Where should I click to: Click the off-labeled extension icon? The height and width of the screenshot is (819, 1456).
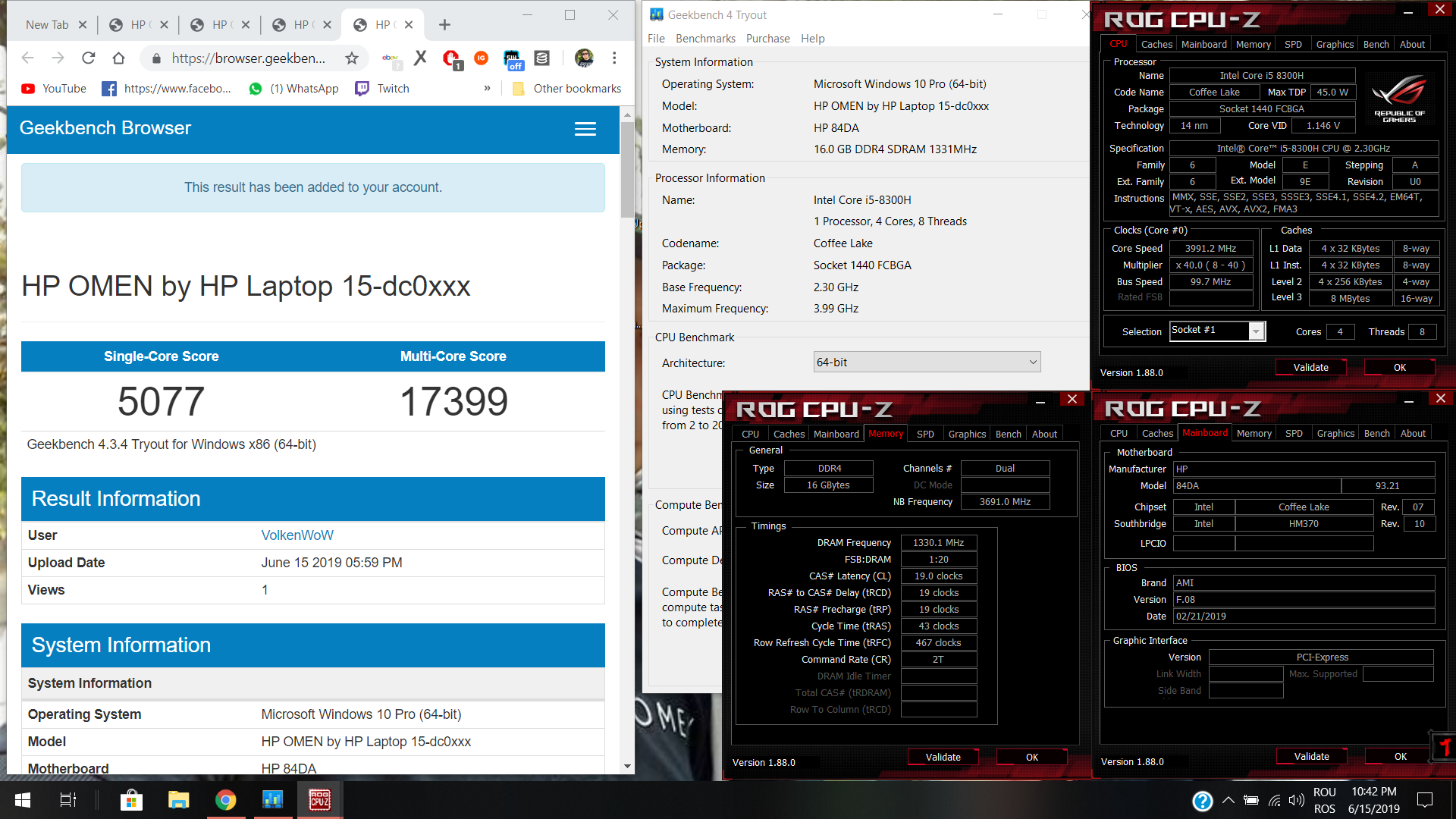(x=513, y=60)
